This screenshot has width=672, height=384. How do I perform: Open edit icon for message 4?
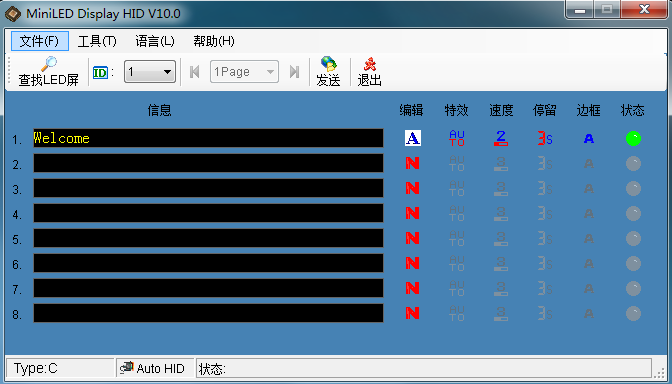[412, 213]
